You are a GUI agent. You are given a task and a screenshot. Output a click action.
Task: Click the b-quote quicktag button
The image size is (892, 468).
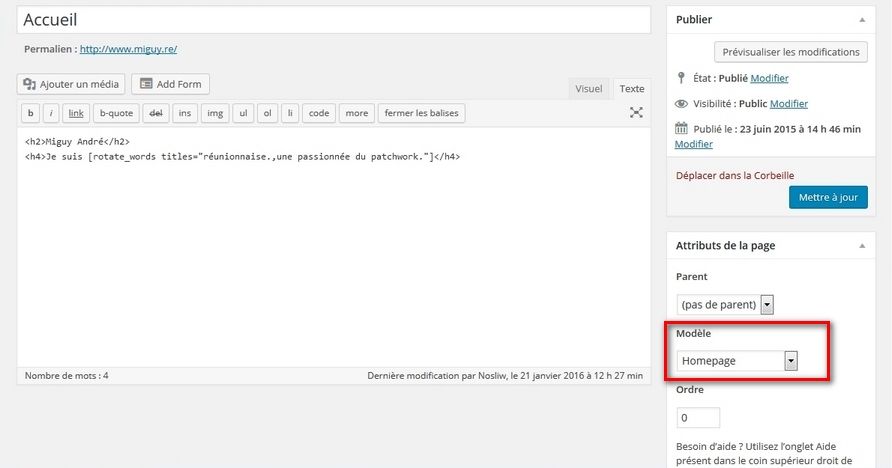click(x=115, y=113)
